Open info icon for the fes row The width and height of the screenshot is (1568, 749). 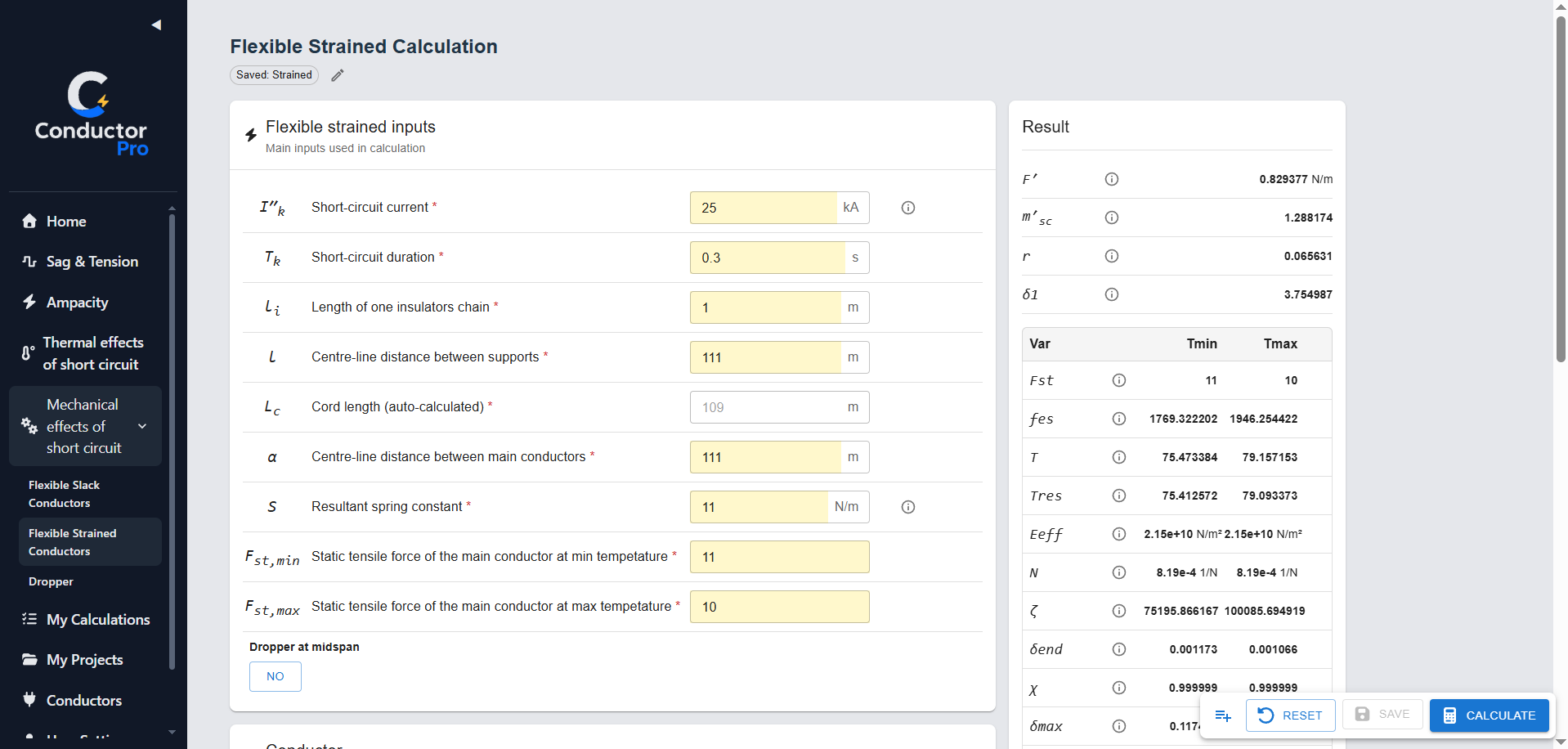coord(1119,419)
